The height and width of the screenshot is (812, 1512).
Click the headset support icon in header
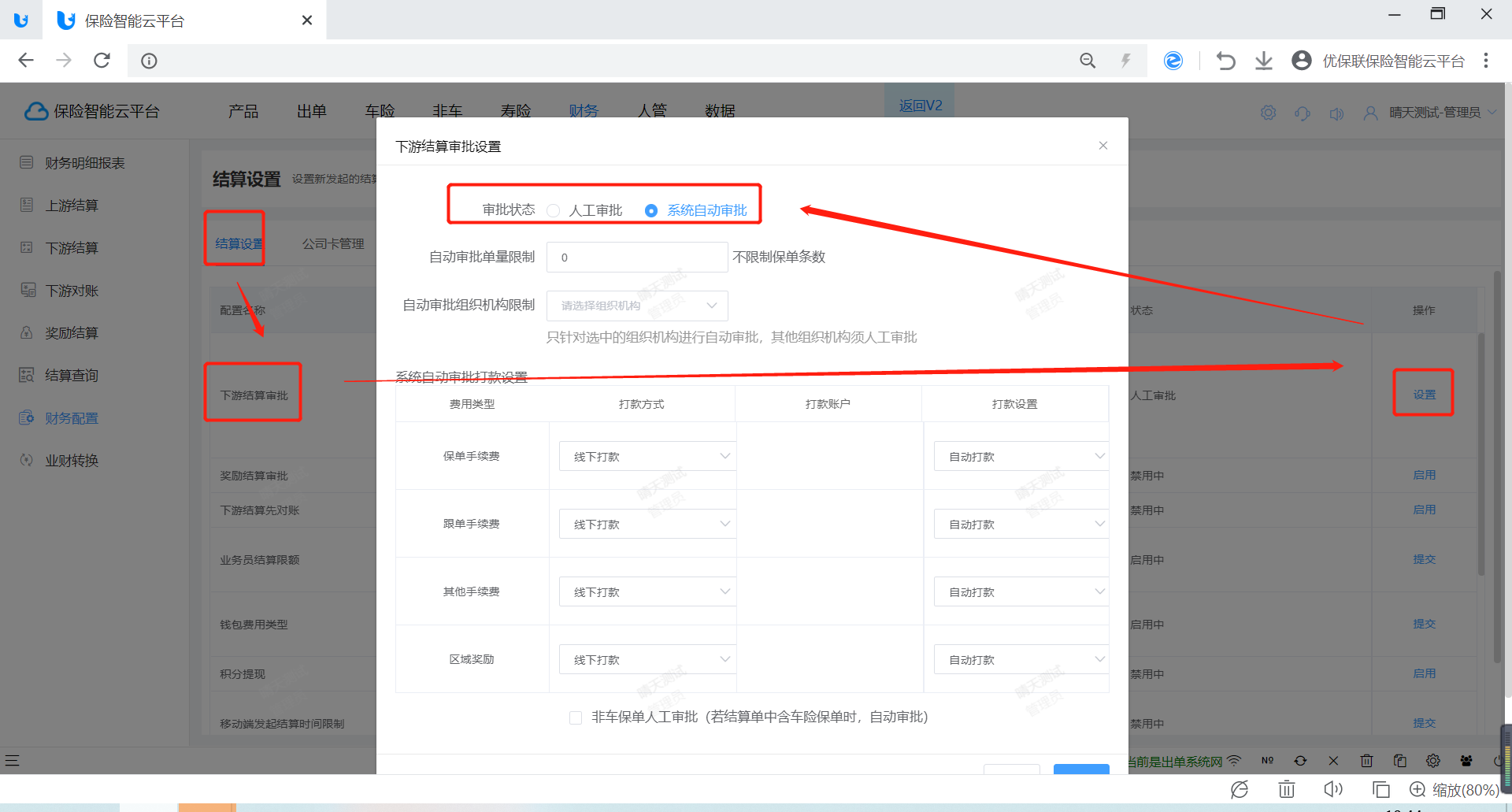click(x=1303, y=113)
